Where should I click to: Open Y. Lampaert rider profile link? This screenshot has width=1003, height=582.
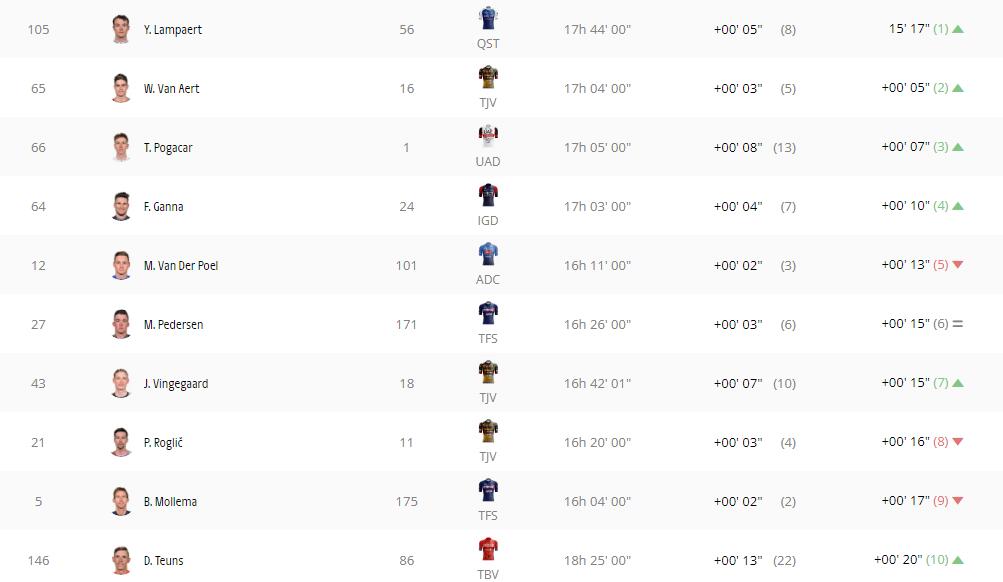coord(173,29)
